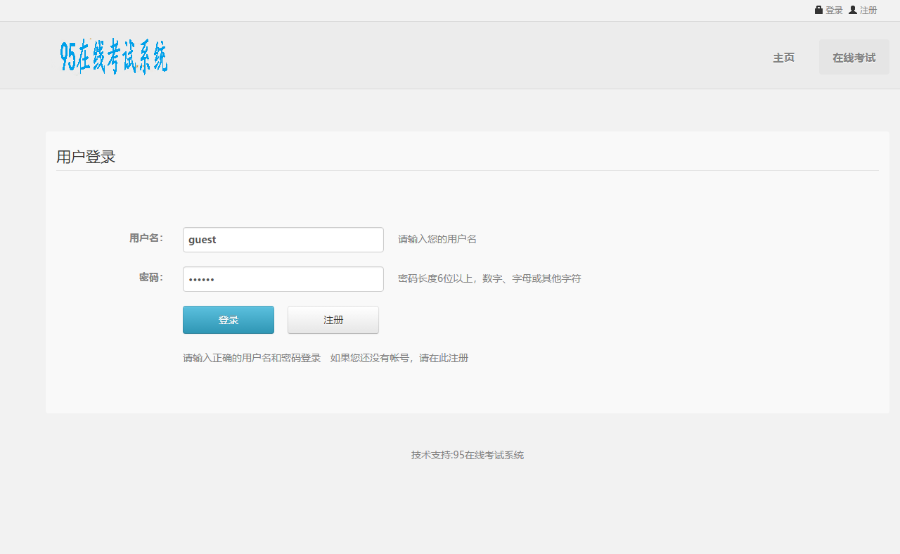This screenshot has height=554, width=900.
Task: Click the 用户登录 heading text
Action: click(x=86, y=157)
